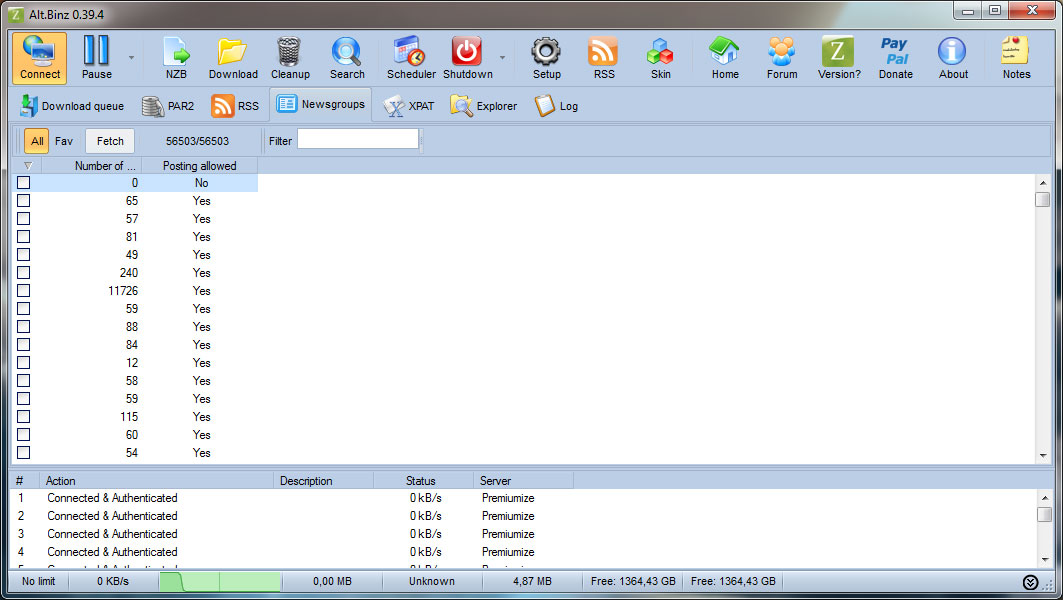Viewport: 1063px width, 600px height.
Task: Click into the Filter text field
Action: [x=357, y=140]
